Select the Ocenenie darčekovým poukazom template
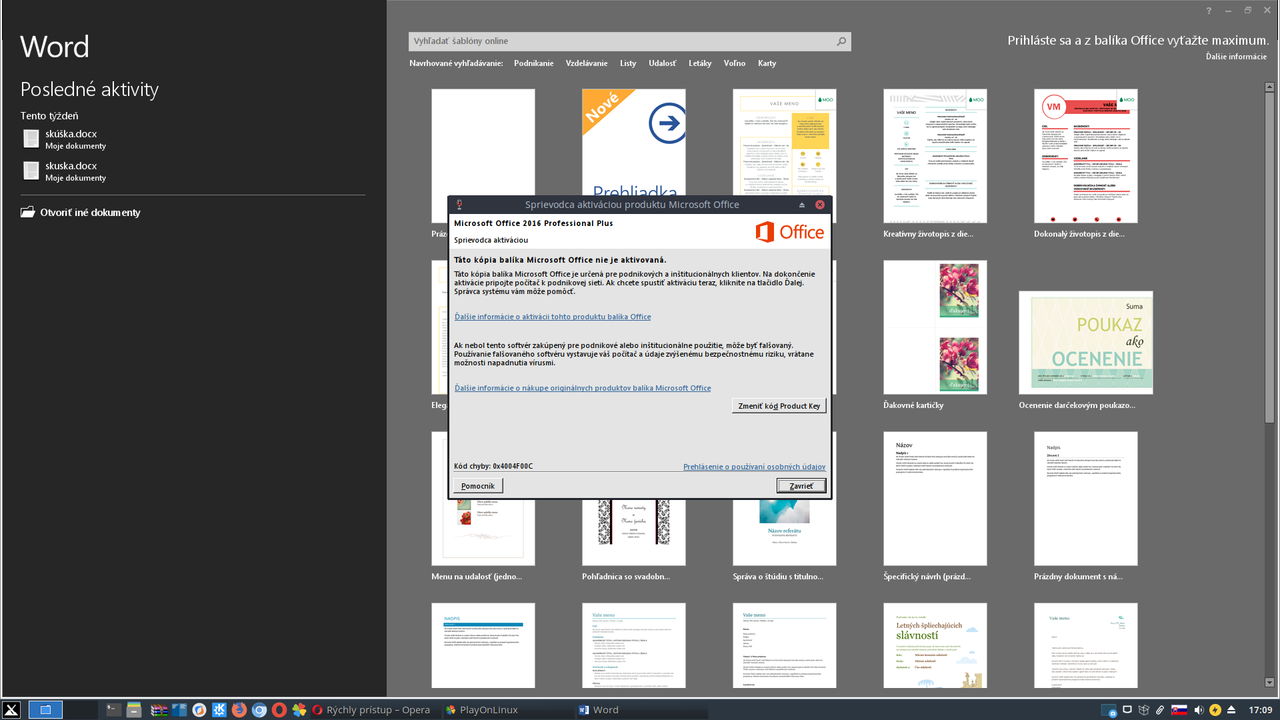1280x720 pixels. (1086, 342)
